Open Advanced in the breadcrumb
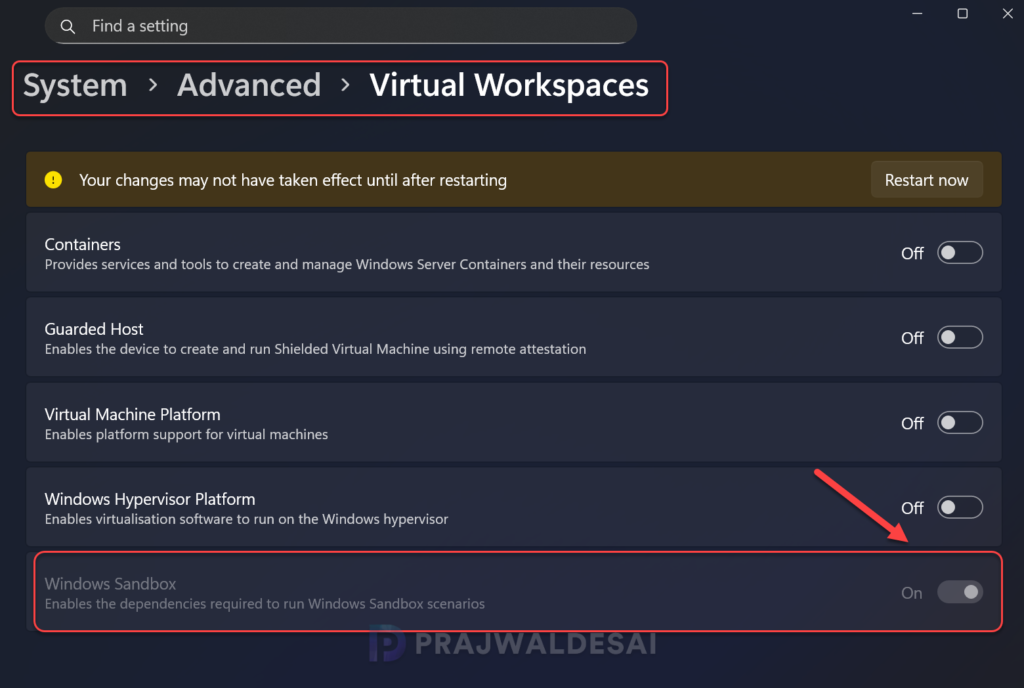The image size is (1024, 688). coord(249,86)
